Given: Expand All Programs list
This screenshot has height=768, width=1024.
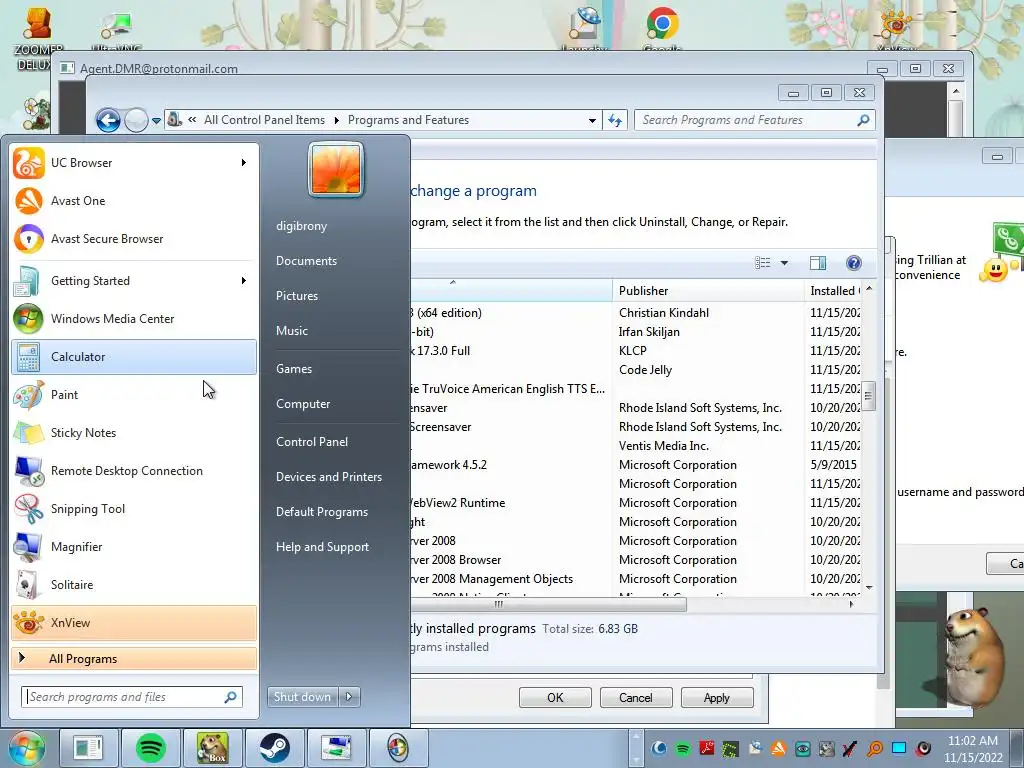Looking at the screenshot, I should 134,658.
